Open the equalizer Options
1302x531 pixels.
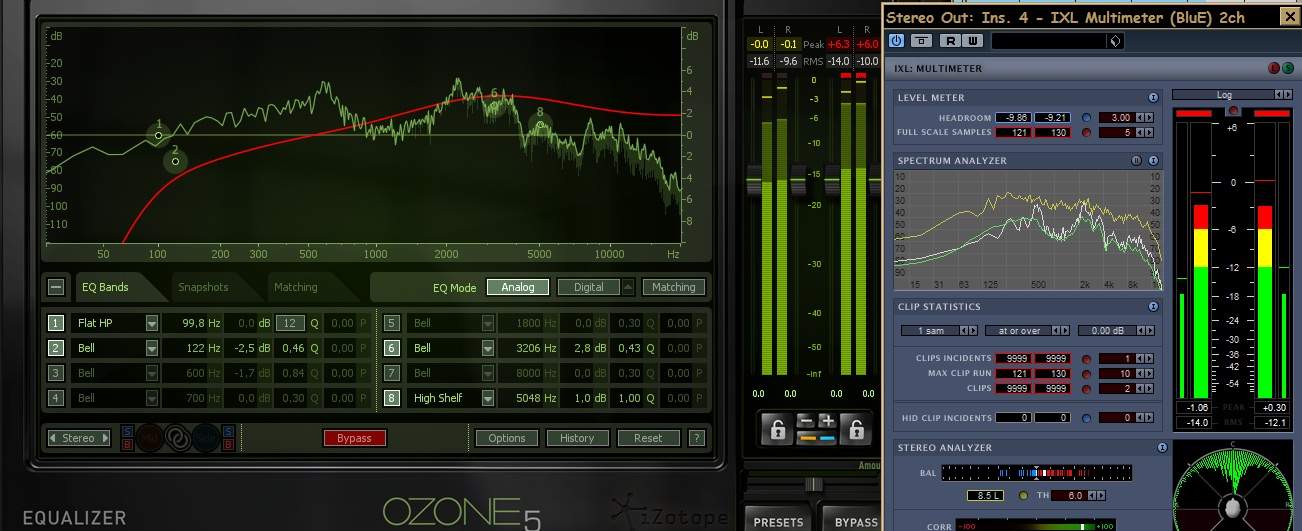507,438
